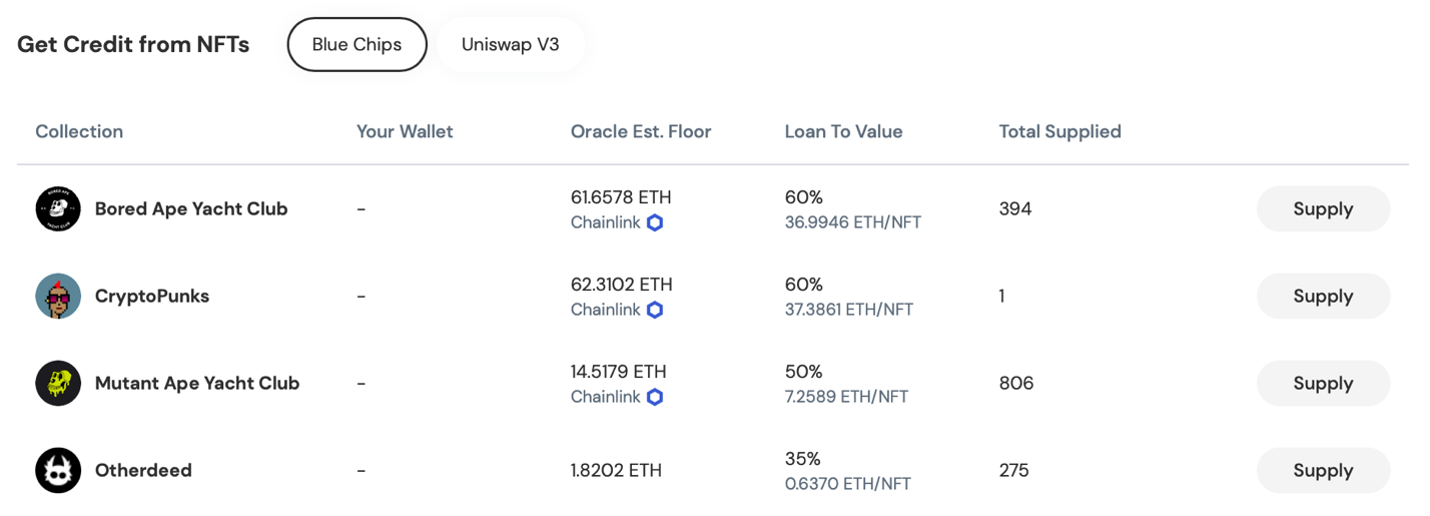The width and height of the screenshot is (1430, 516).
Task: Select the Blue Chips tab
Action: tap(357, 45)
